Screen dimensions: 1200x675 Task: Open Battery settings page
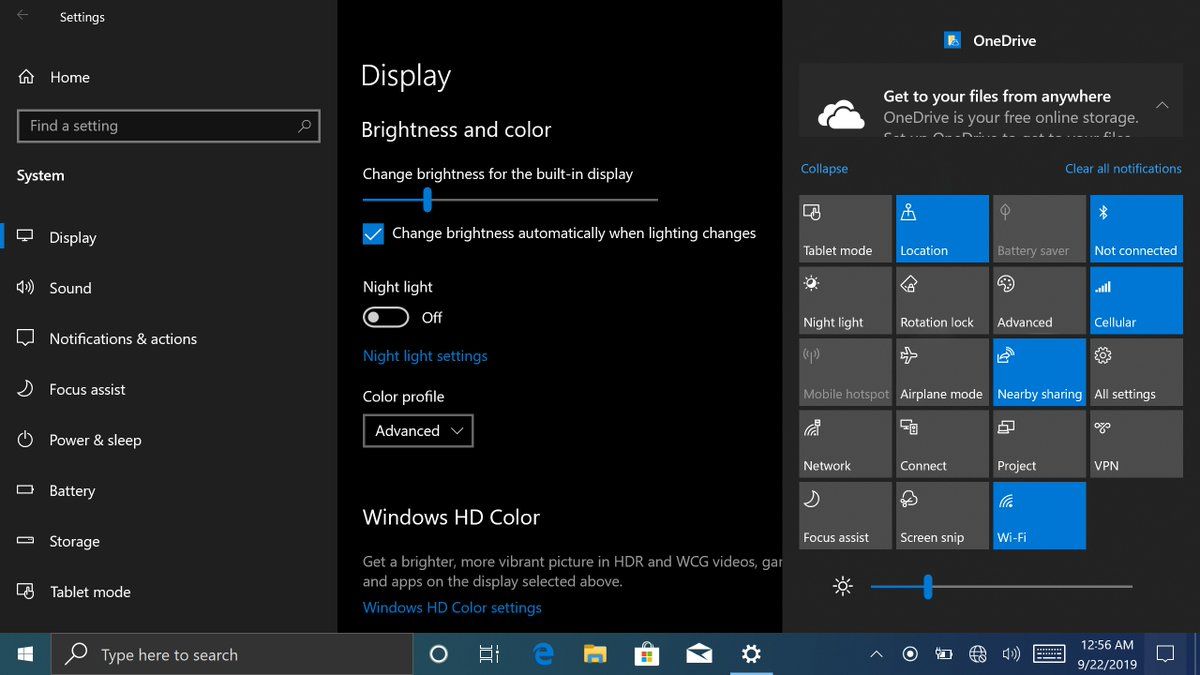tap(168, 491)
